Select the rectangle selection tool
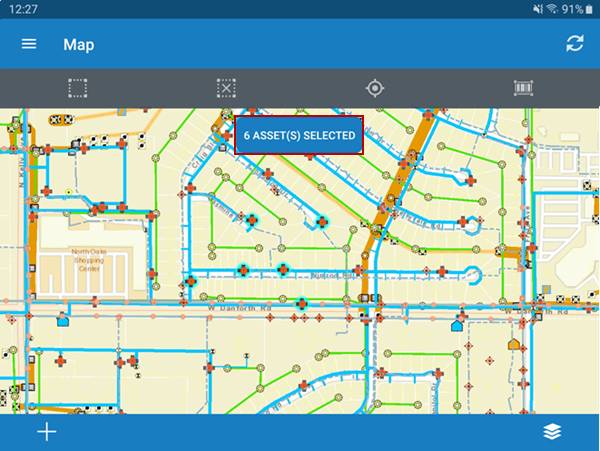This screenshot has width=600, height=451. click(x=77, y=88)
